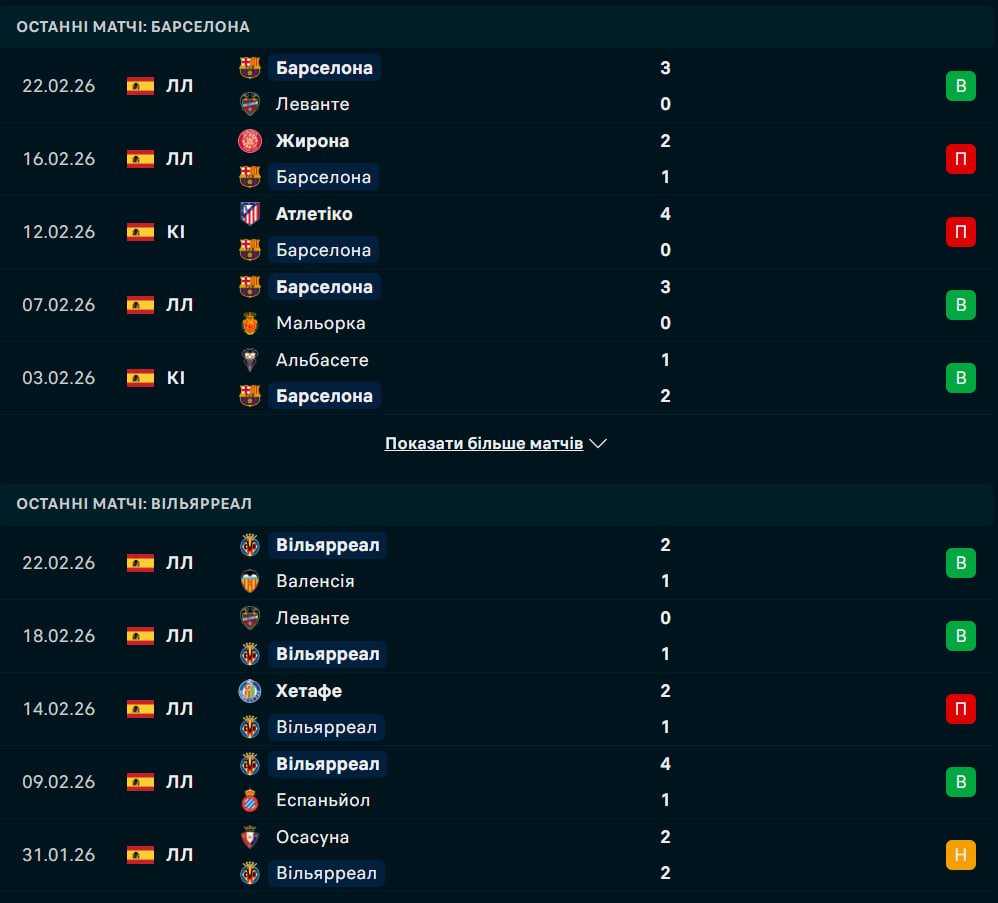The image size is (998, 903).
Task: Click the red loss badge for the Atlético match
Action: click(960, 232)
